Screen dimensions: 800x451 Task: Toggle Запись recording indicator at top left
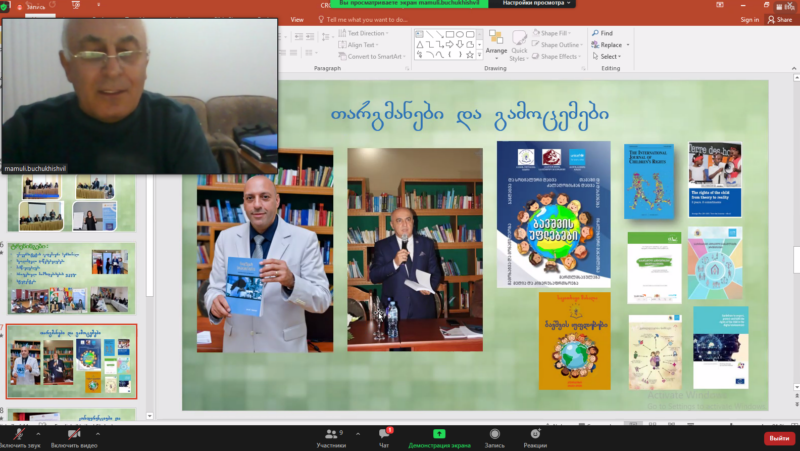[x=29, y=7]
